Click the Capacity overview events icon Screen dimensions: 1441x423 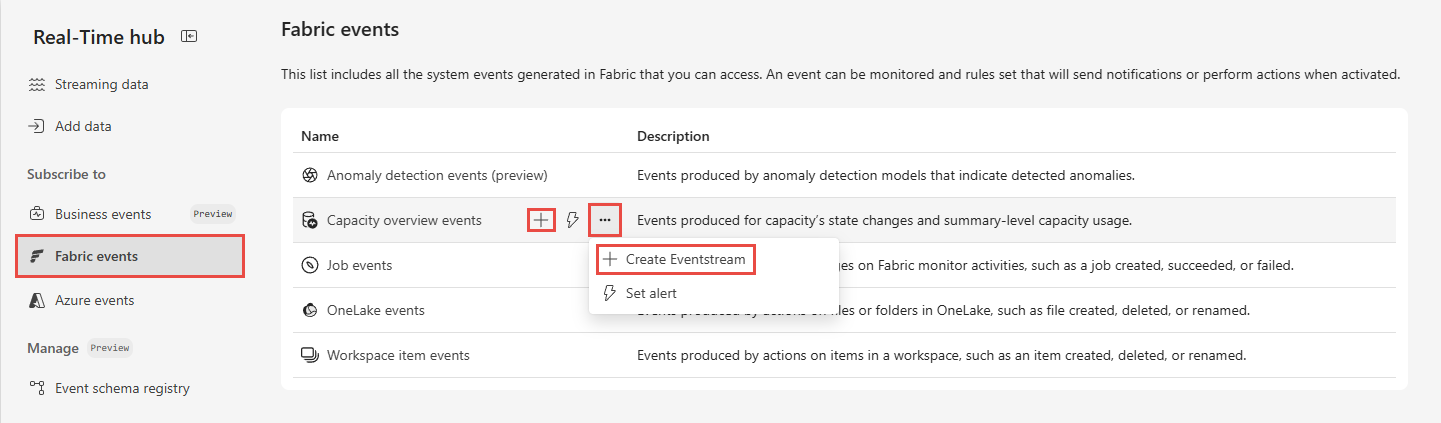click(x=310, y=220)
